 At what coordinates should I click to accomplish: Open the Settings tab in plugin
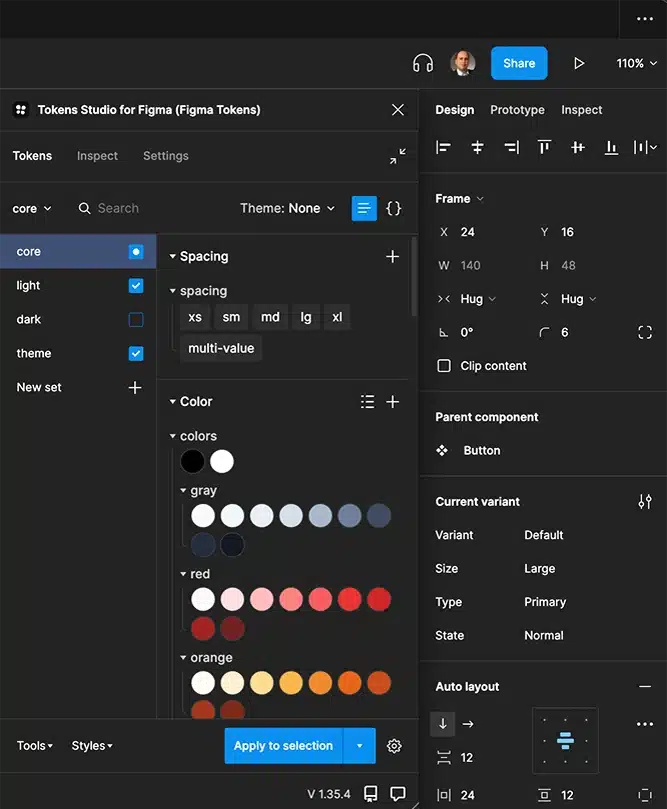point(166,156)
